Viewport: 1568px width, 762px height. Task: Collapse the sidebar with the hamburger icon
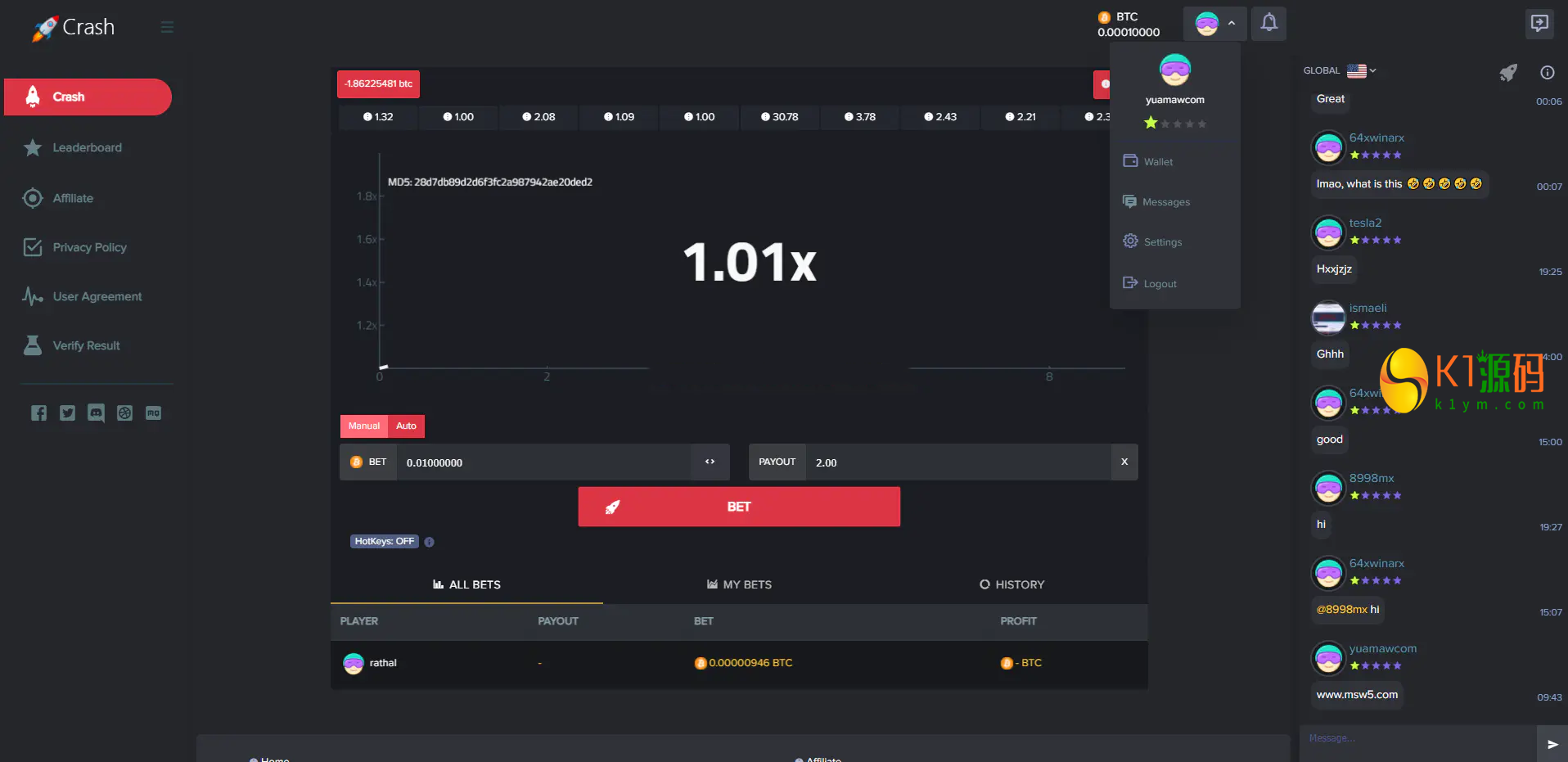[x=167, y=27]
